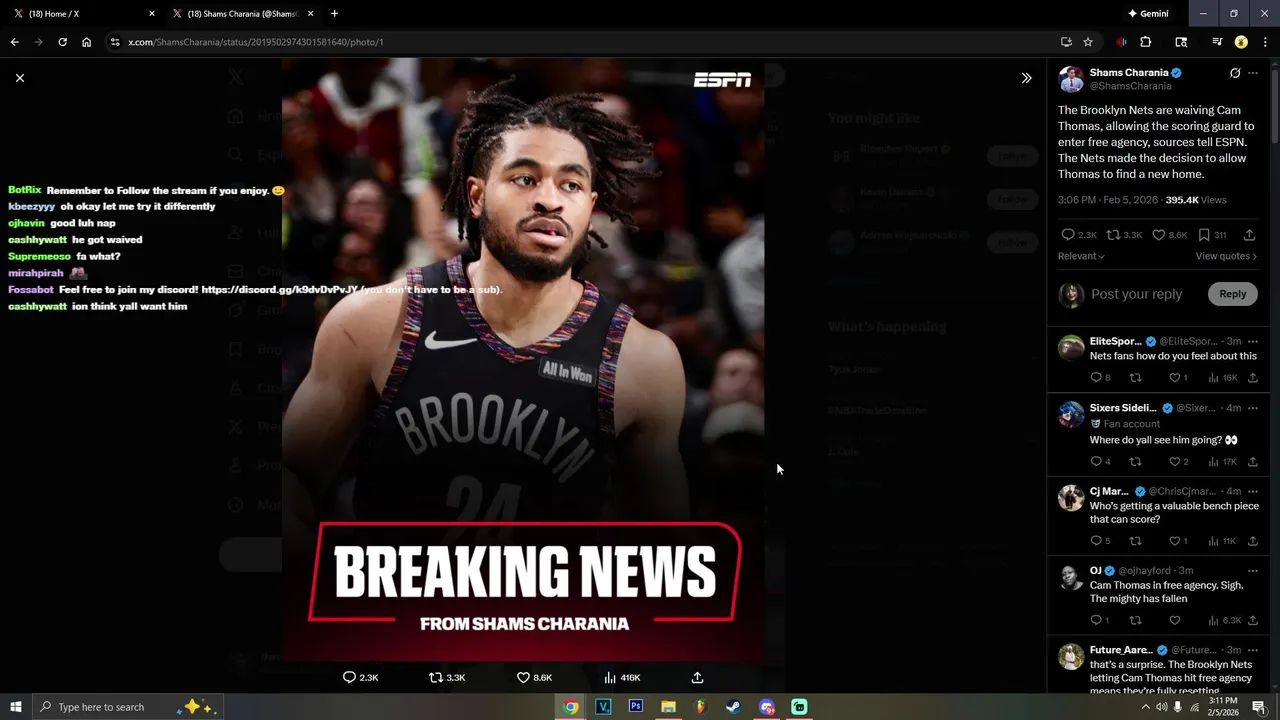Viewport: 1280px width, 720px height.
Task: Like OJ's reply
Action: [x=1174, y=620]
